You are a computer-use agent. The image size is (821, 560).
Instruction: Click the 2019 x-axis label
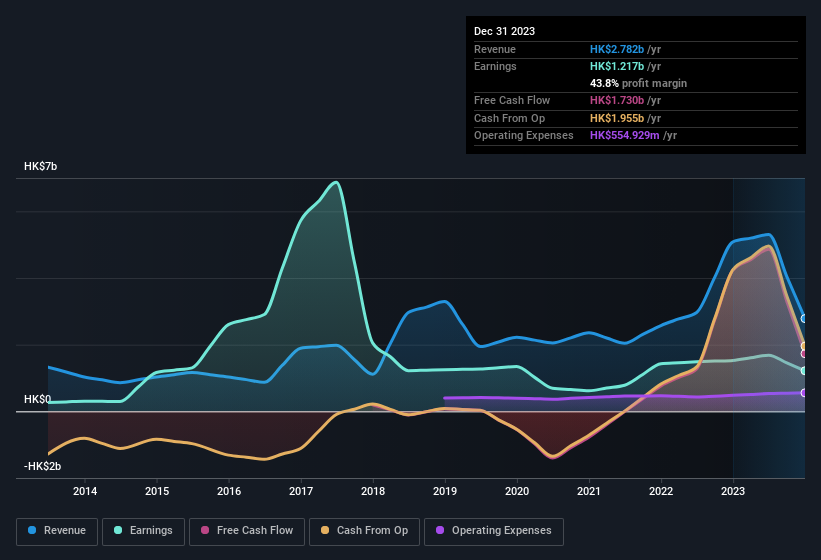tap(445, 491)
